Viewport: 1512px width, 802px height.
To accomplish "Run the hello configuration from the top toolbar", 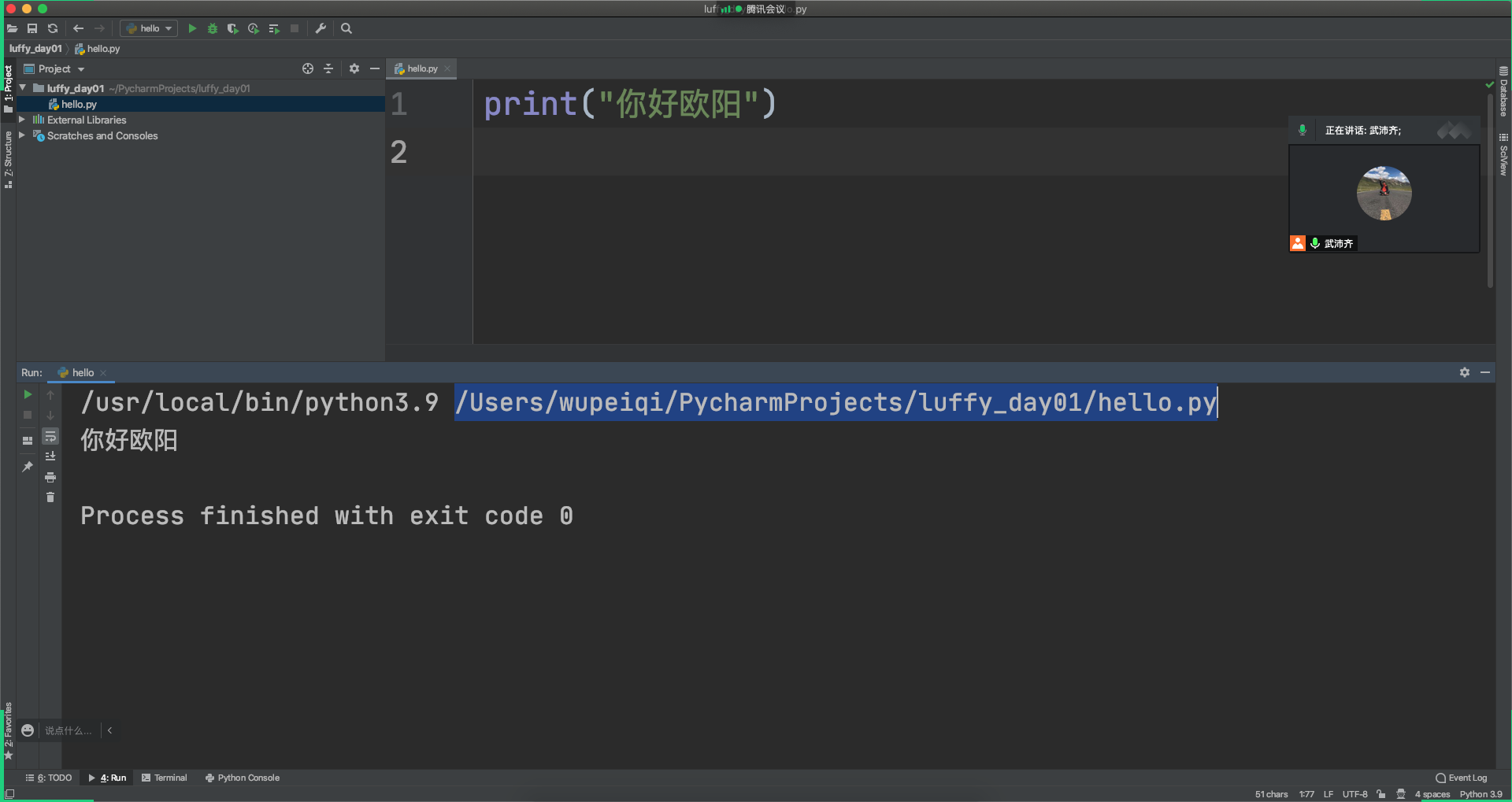I will click(x=192, y=28).
